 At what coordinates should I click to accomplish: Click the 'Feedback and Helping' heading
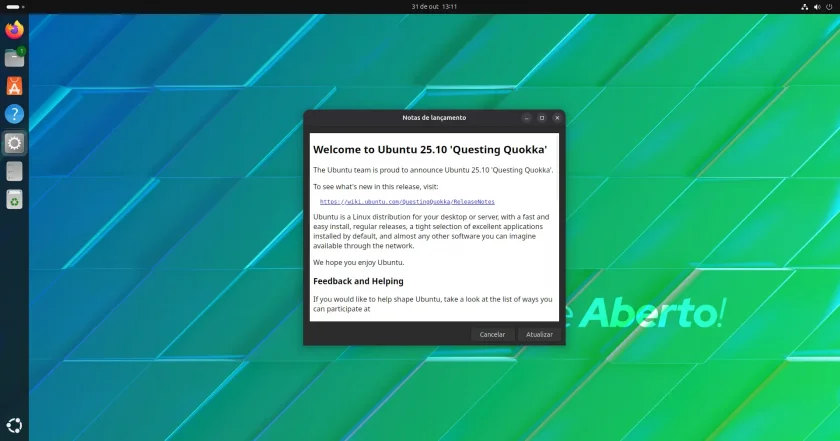(x=358, y=281)
